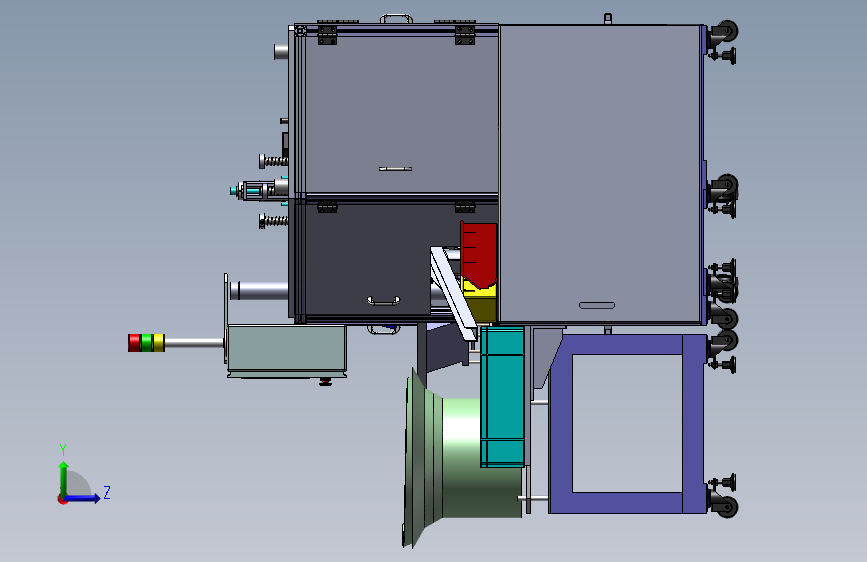867x562 pixels.
Task: Select the red origin ball of the triad
Action: point(62,499)
